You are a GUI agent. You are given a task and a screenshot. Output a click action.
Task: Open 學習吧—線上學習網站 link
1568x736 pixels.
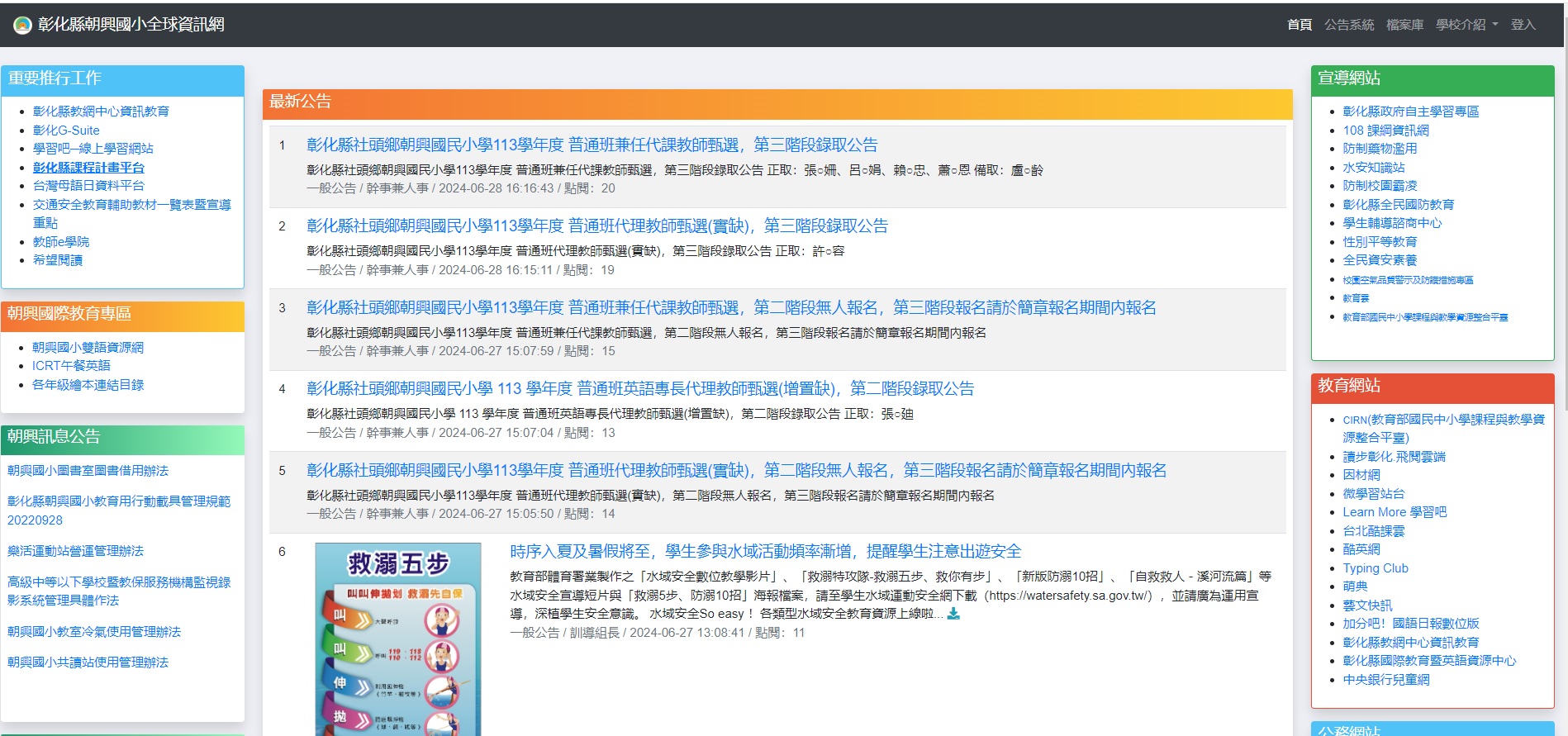(x=93, y=149)
